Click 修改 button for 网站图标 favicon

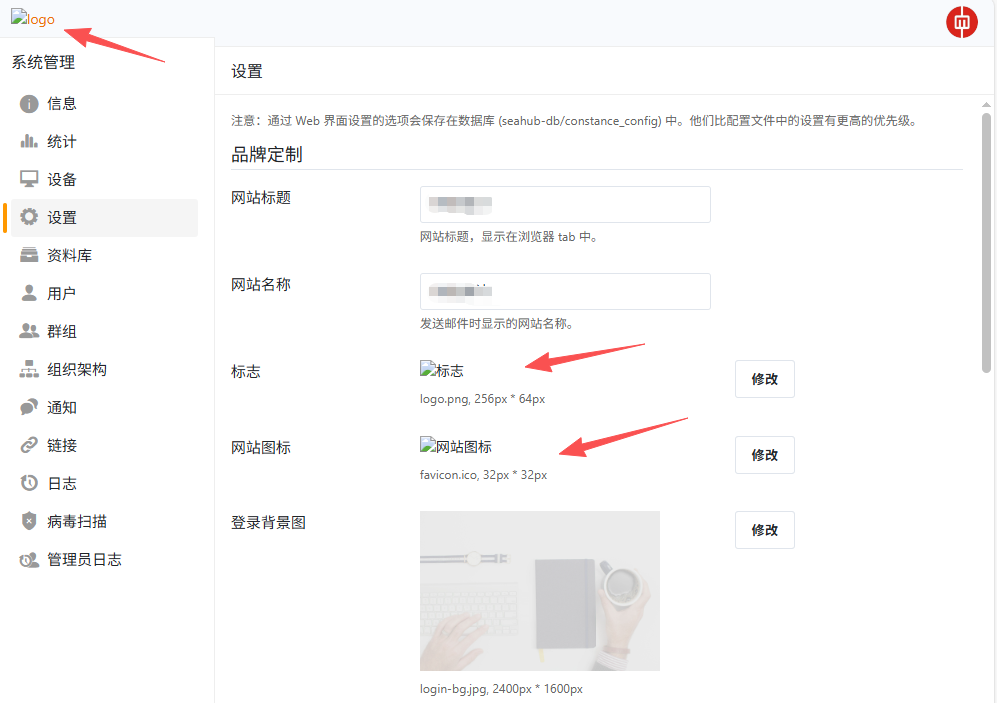pyautogui.click(x=764, y=455)
